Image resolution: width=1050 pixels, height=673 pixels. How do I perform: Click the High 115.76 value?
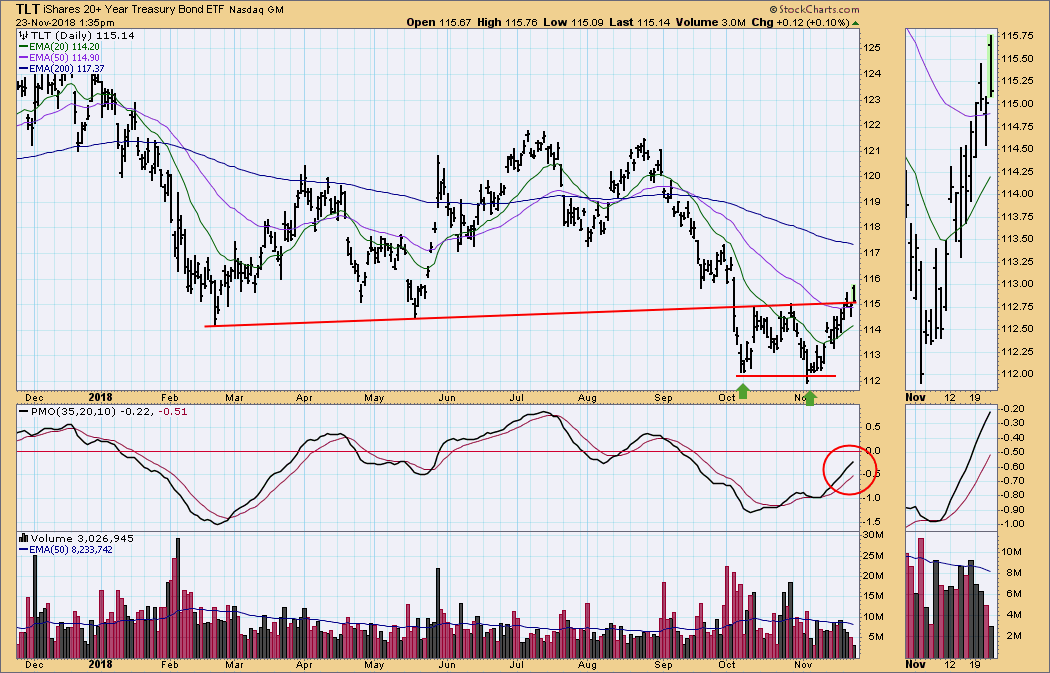(x=507, y=22)
